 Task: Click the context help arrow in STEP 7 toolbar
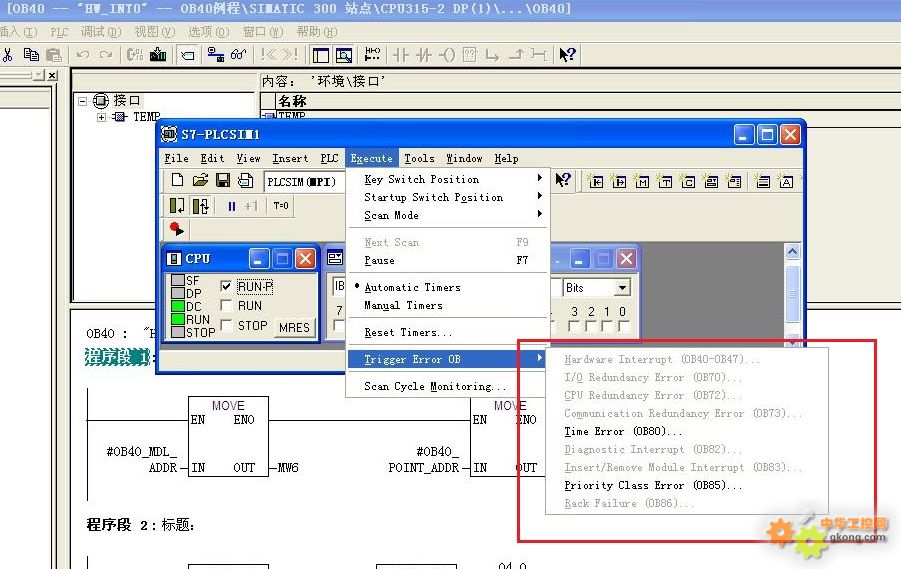(567, 55)
